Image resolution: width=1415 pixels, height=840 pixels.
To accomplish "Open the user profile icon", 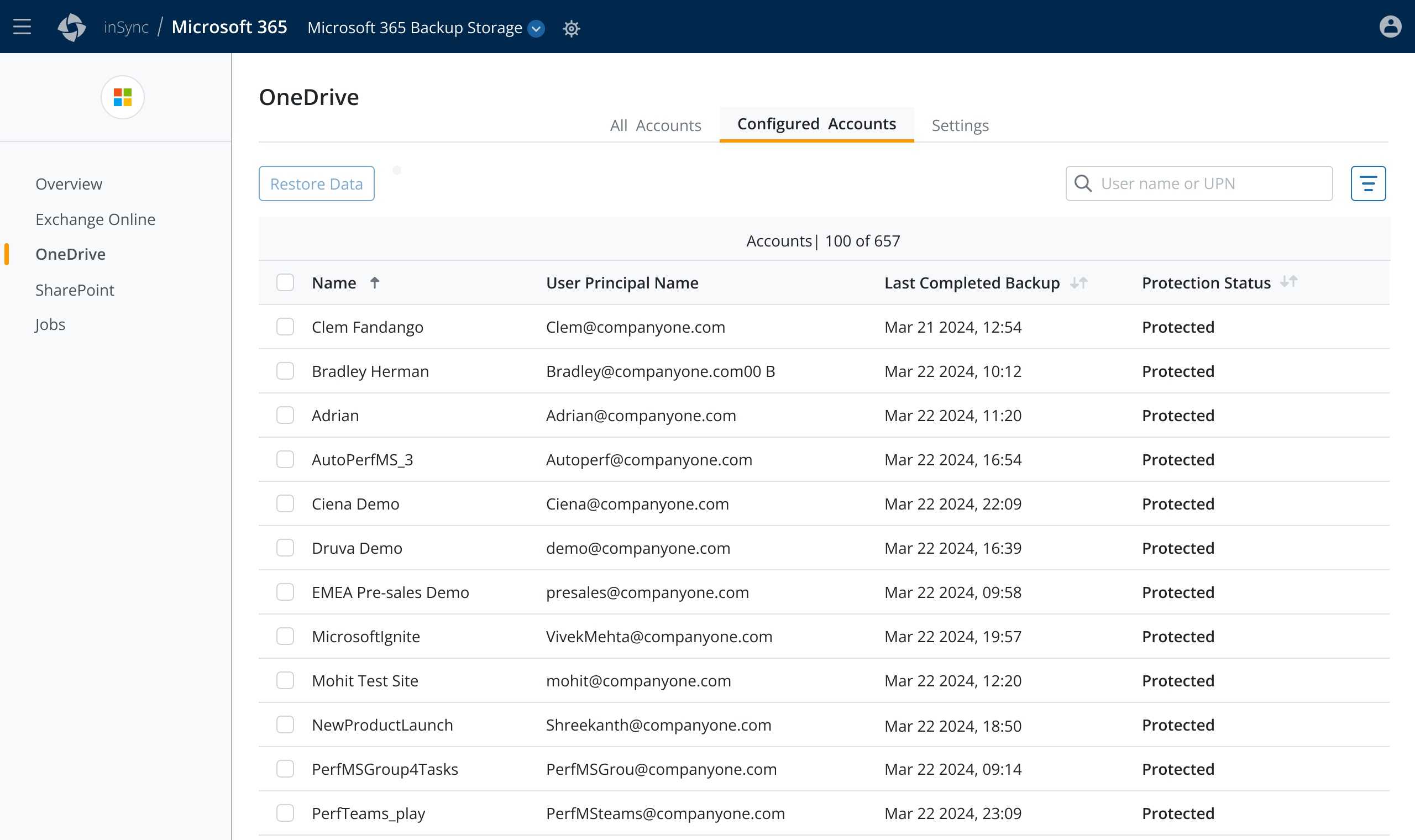I will click(x=1390, y=27).
